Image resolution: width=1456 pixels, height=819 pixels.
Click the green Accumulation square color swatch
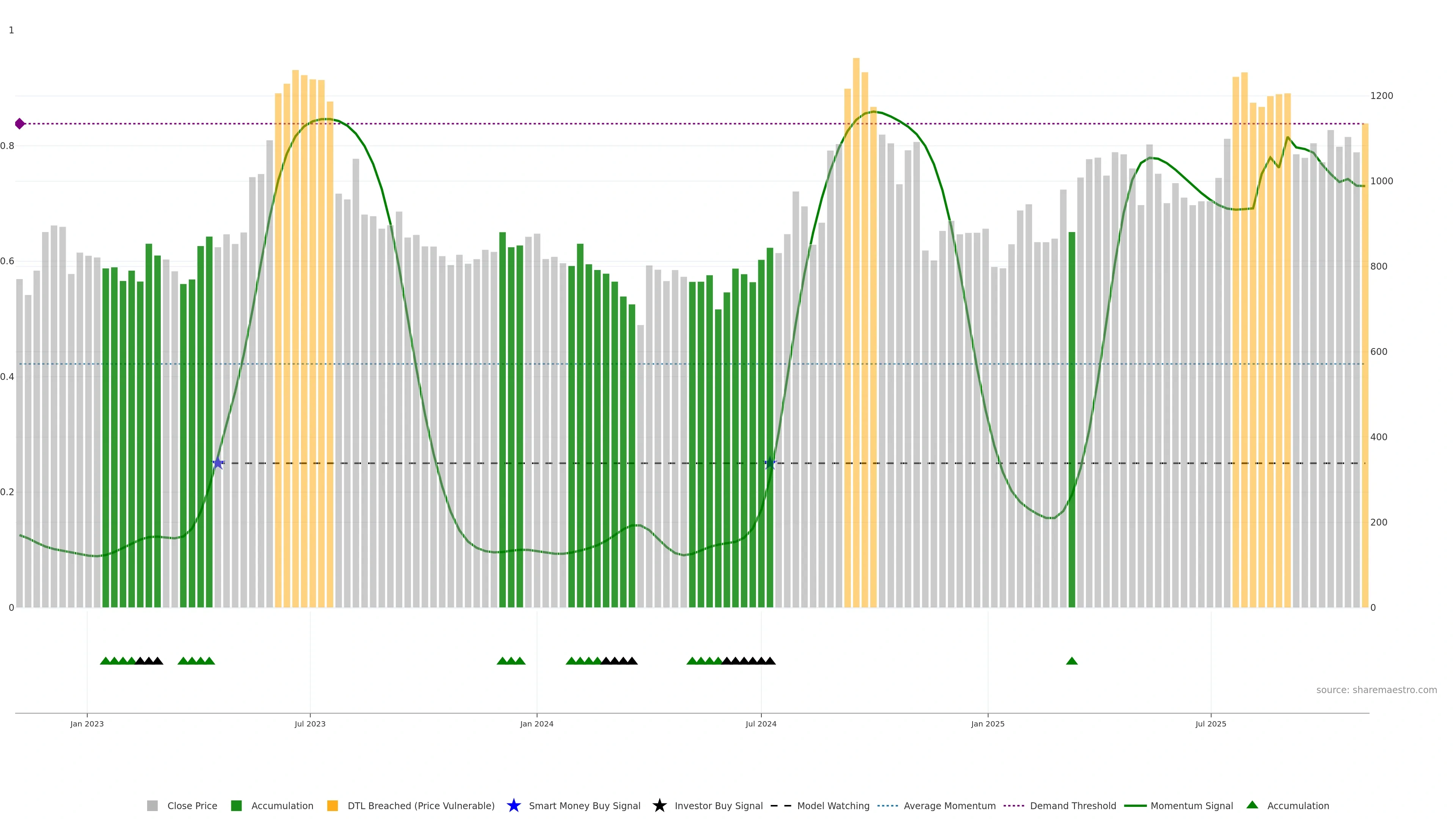(236, 805)
